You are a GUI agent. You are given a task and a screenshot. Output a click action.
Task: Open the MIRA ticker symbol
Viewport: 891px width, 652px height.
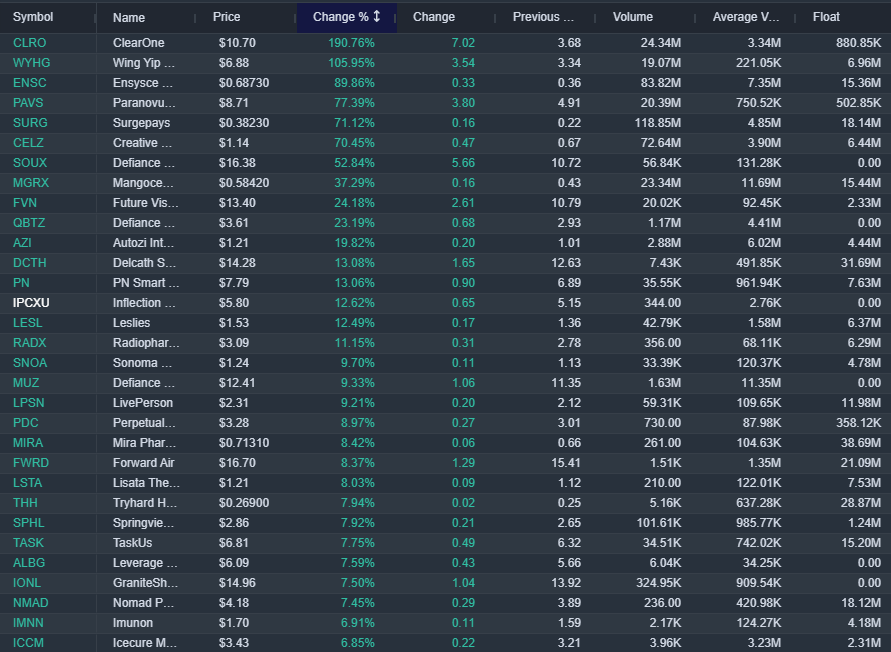point(28,443)
